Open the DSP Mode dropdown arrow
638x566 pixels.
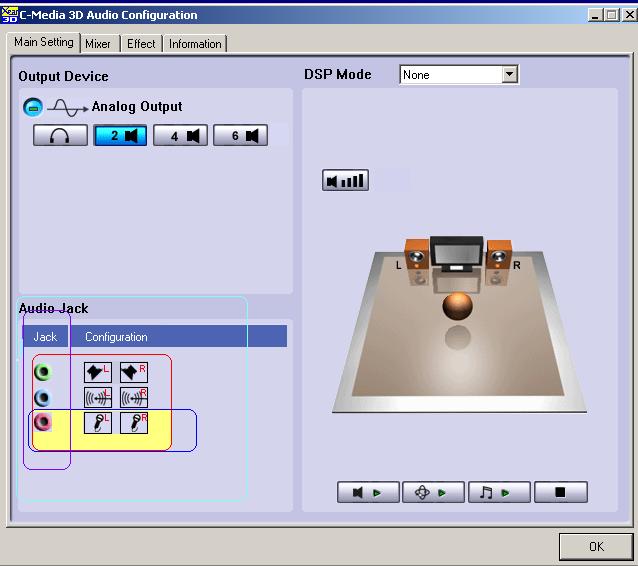pyautogui.click(x=509, y=74)
